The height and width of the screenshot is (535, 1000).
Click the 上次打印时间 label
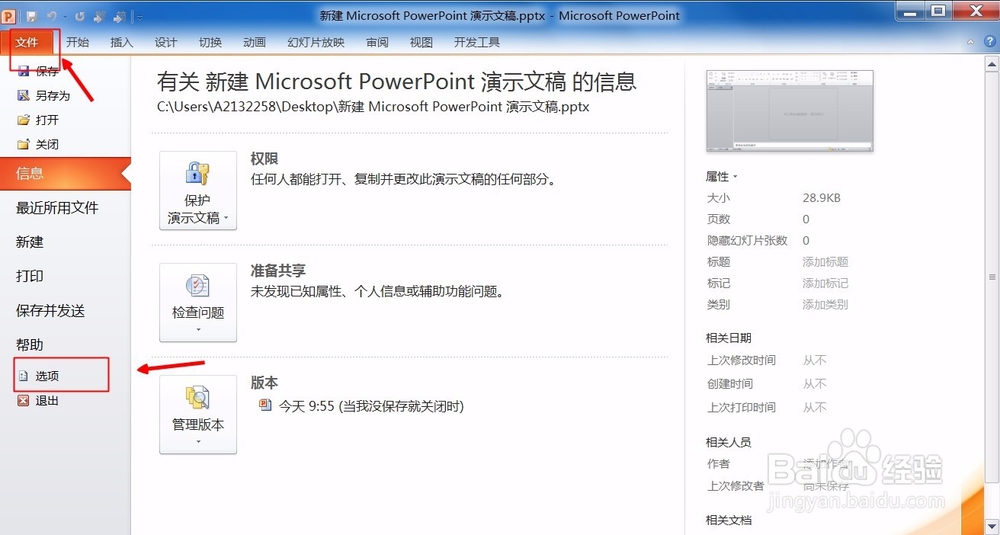[741, 407]
